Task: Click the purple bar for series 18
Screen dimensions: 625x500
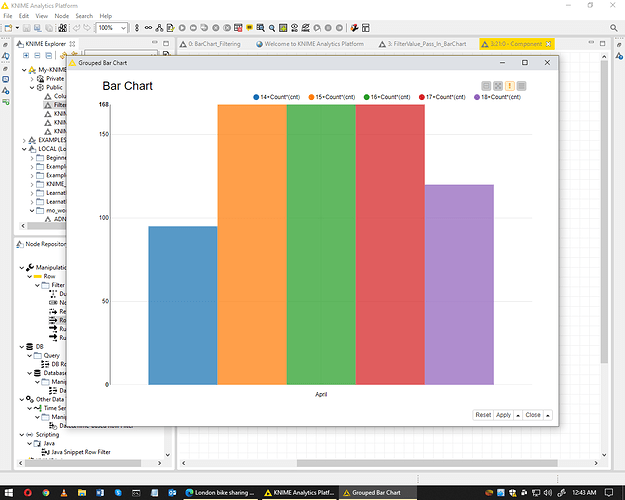Action: click(x=459, y=285)
